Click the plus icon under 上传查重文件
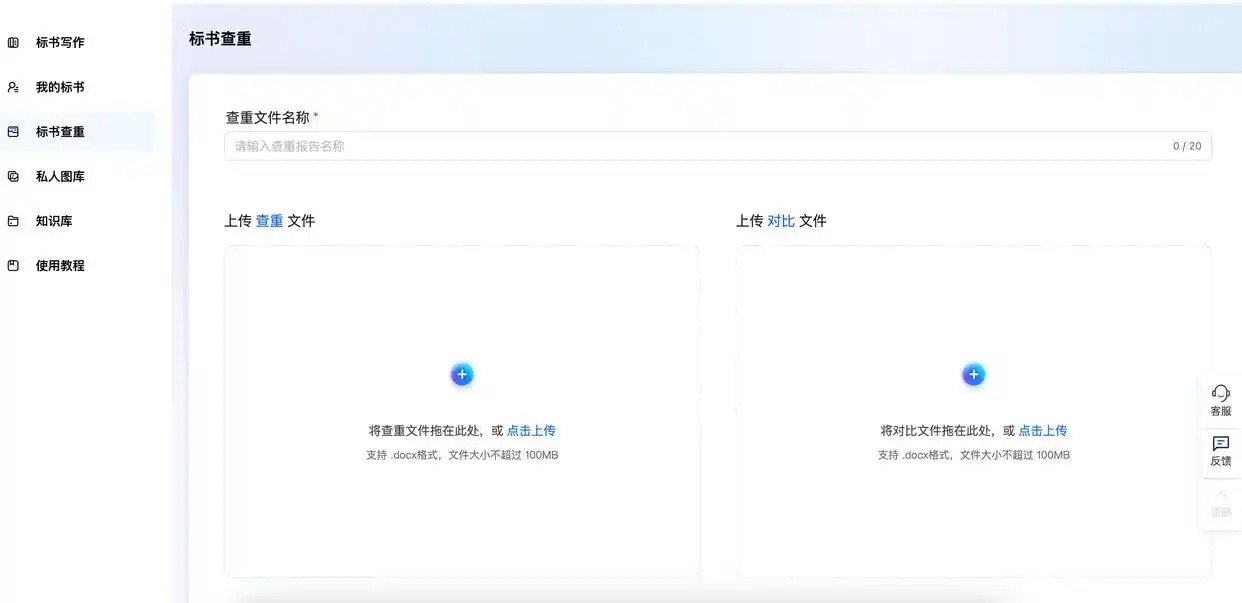 pyautogui.click(x=462, y=375)
